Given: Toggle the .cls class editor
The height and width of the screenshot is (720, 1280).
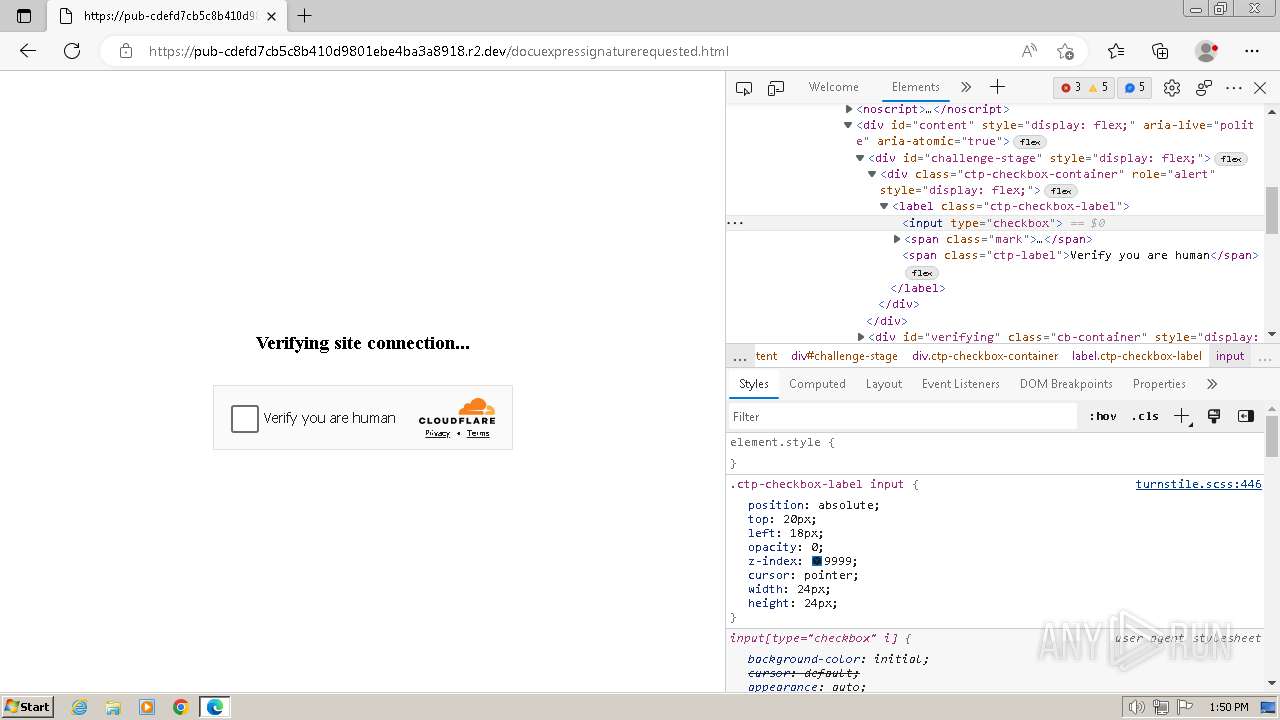Looking at the screenshot, I should (1145, 416).
